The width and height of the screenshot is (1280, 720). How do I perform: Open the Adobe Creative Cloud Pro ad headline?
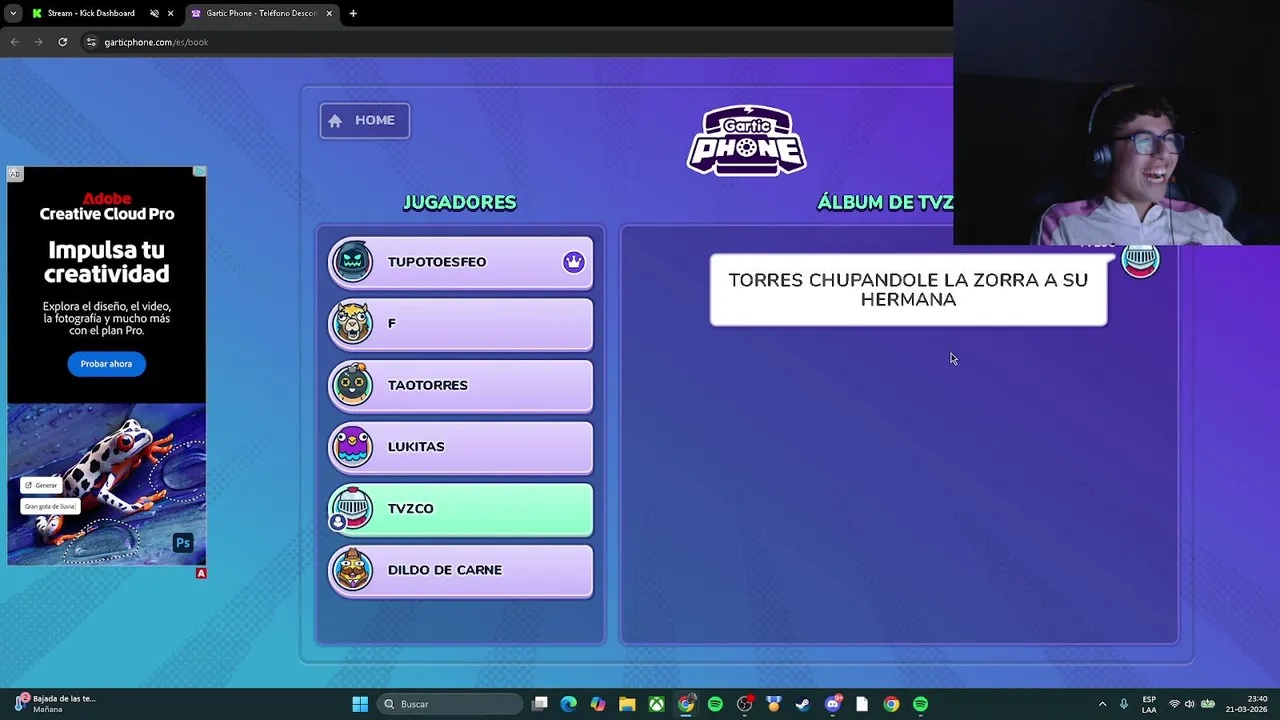[x=107, y=207]
